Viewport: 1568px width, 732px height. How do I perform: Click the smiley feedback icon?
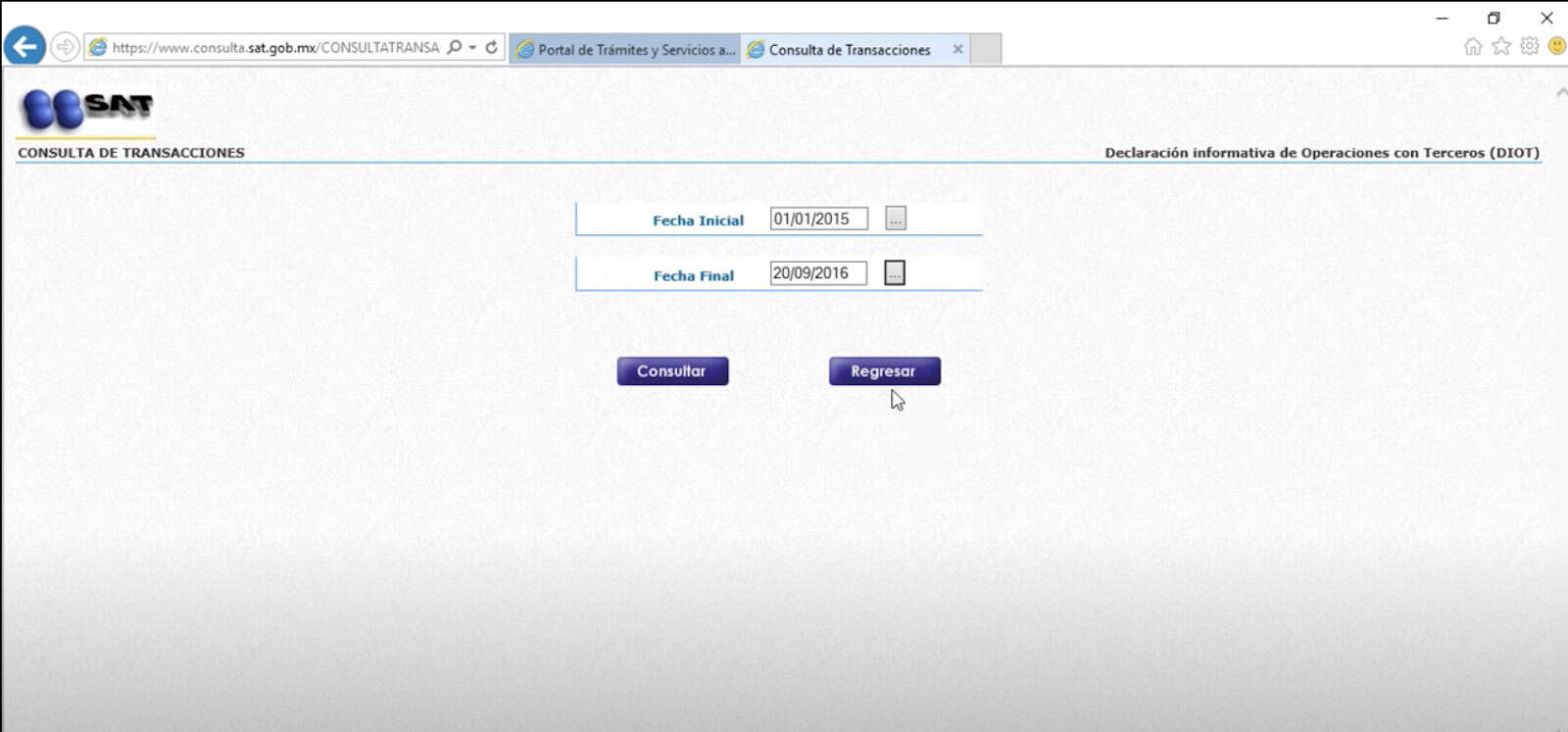[x=1556, y=46]
